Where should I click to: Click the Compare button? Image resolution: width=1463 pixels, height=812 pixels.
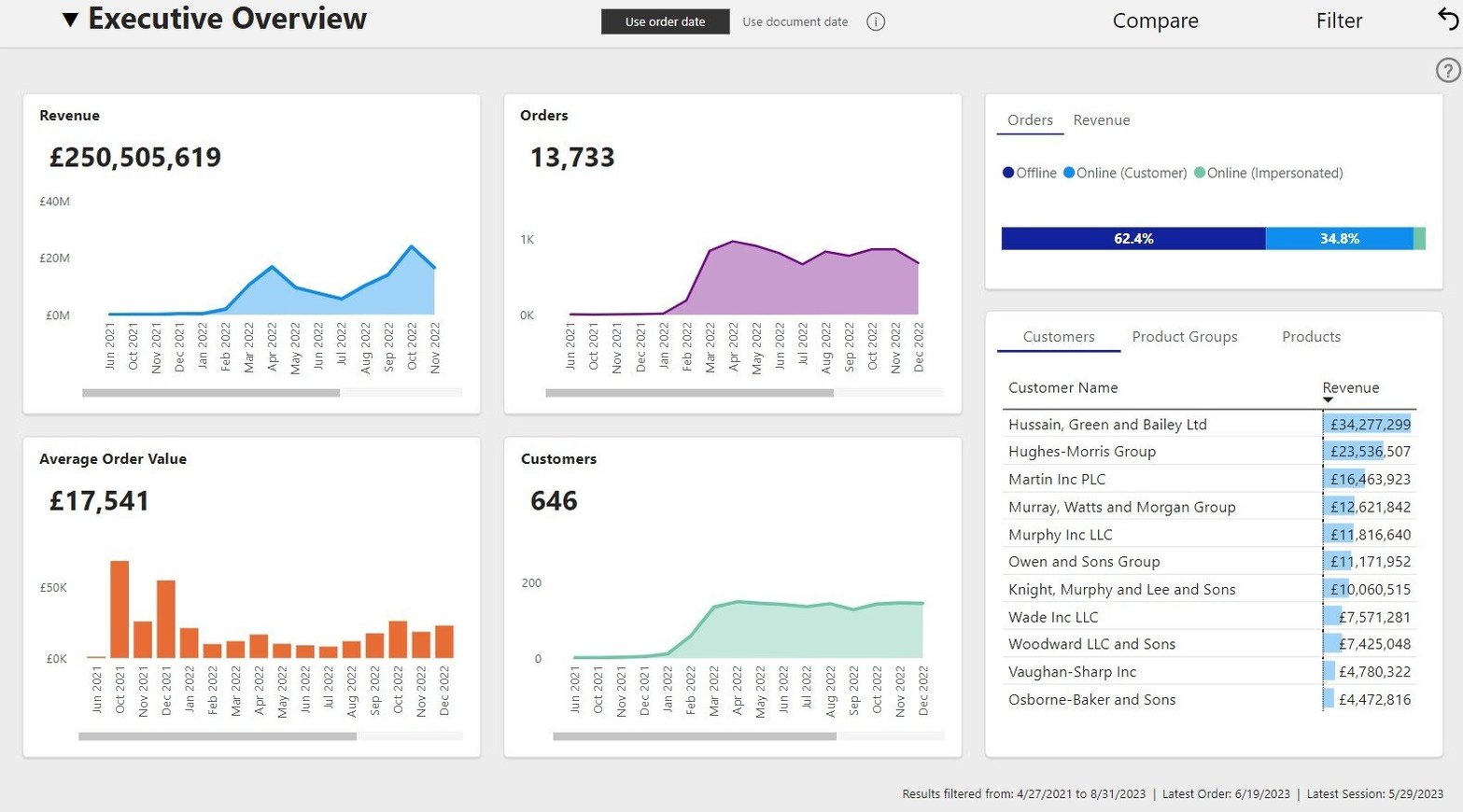click(x=1155, y=20)
